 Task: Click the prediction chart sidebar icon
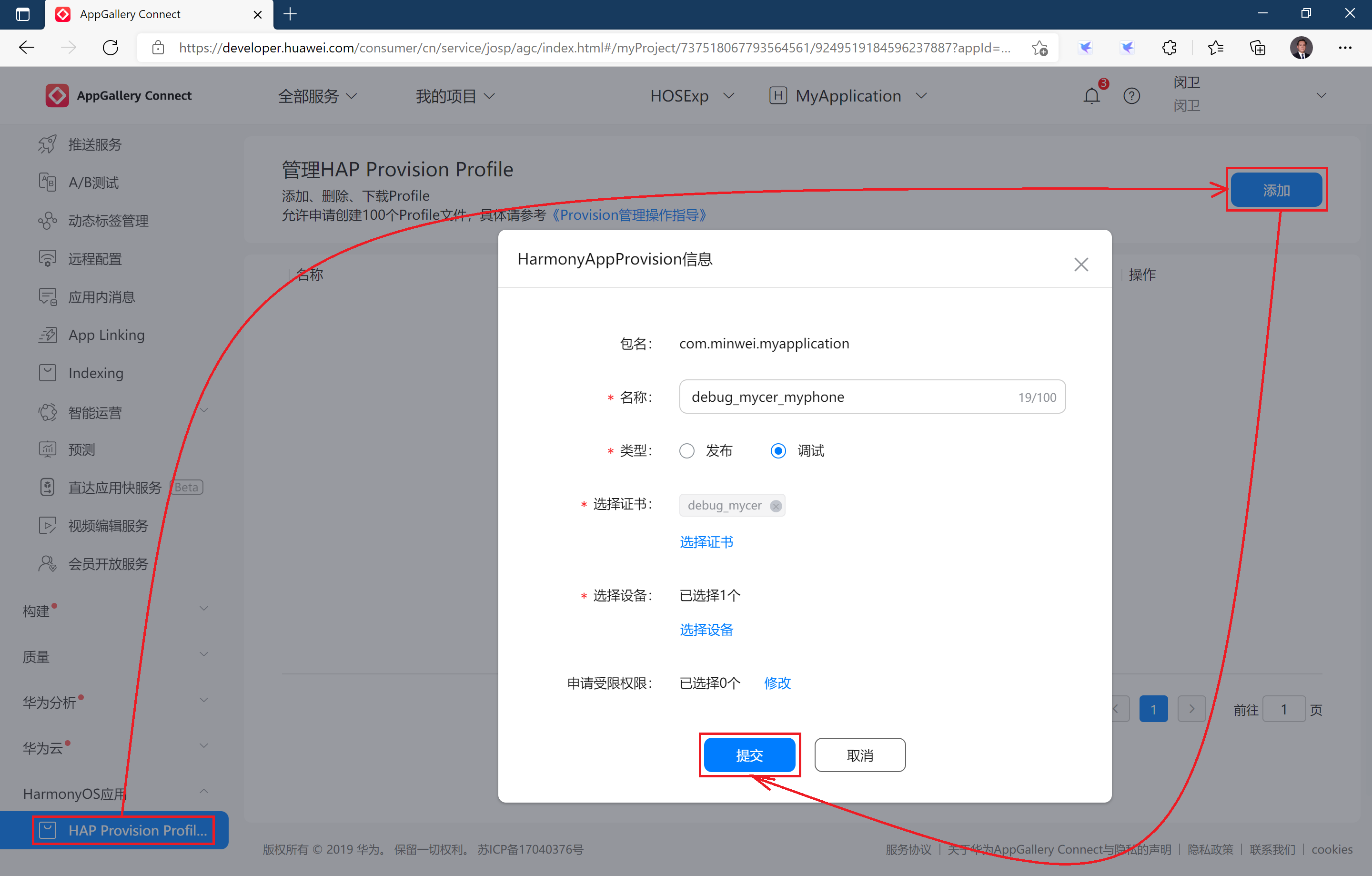pos(47,449)
